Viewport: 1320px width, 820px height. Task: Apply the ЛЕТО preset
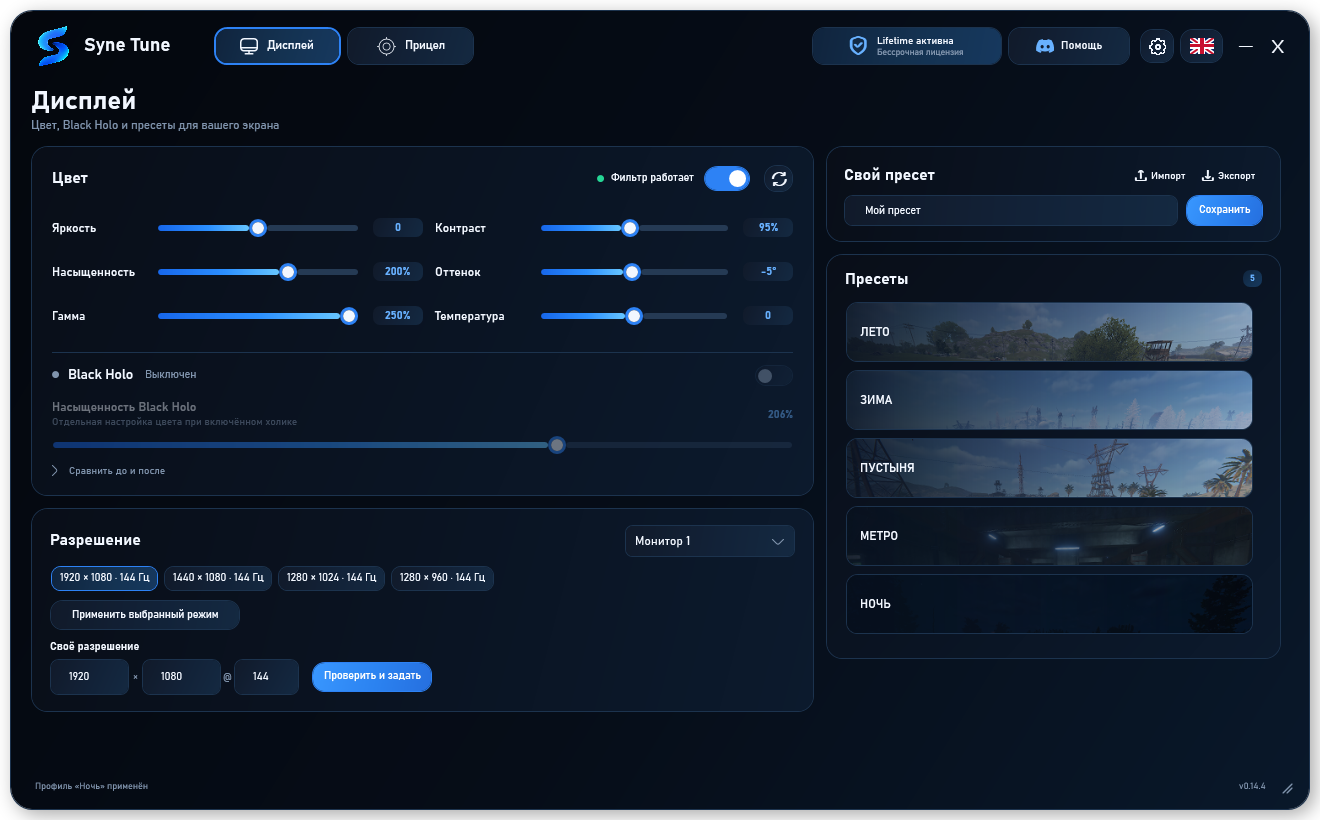coord(1049,332)
